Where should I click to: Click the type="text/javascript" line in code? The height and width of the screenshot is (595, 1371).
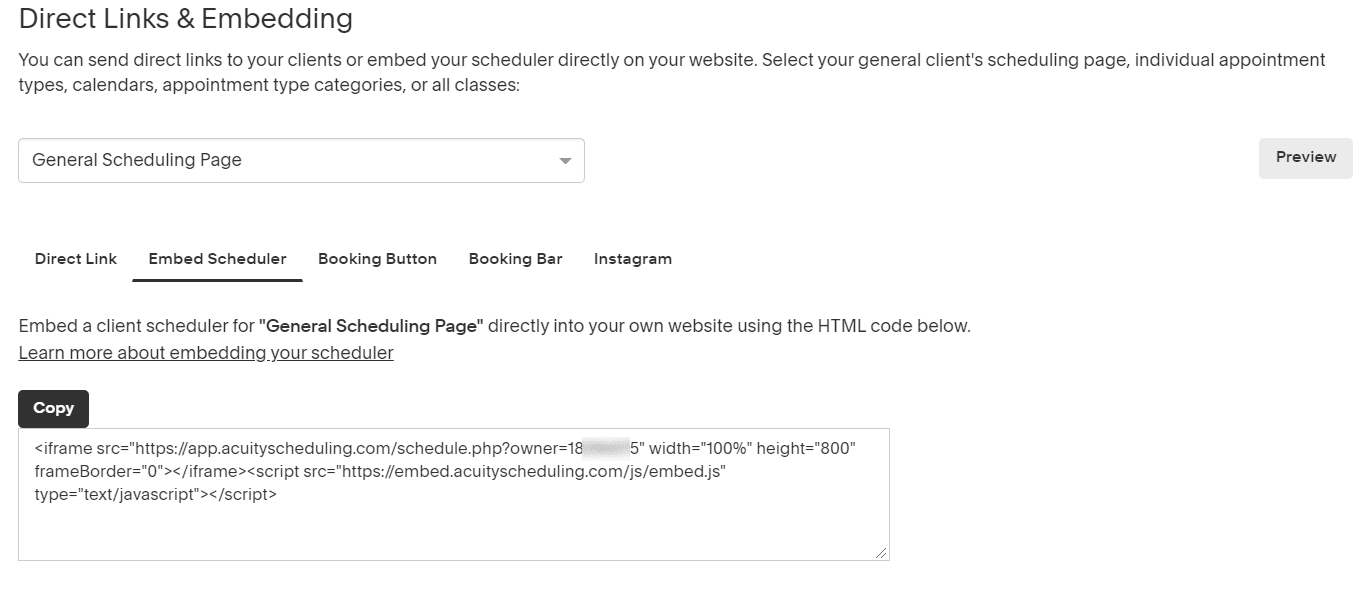point(155,494)
